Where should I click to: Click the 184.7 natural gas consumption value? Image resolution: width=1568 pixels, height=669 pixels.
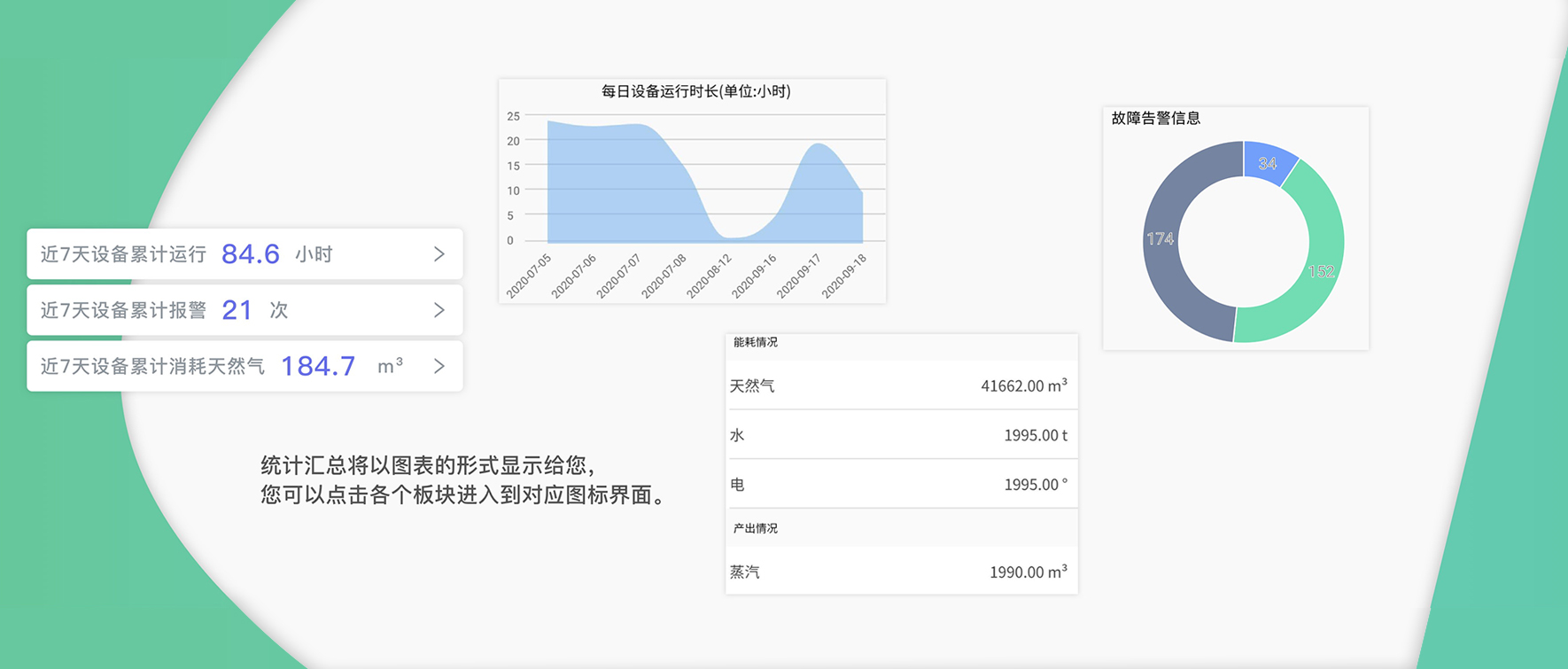318,366
